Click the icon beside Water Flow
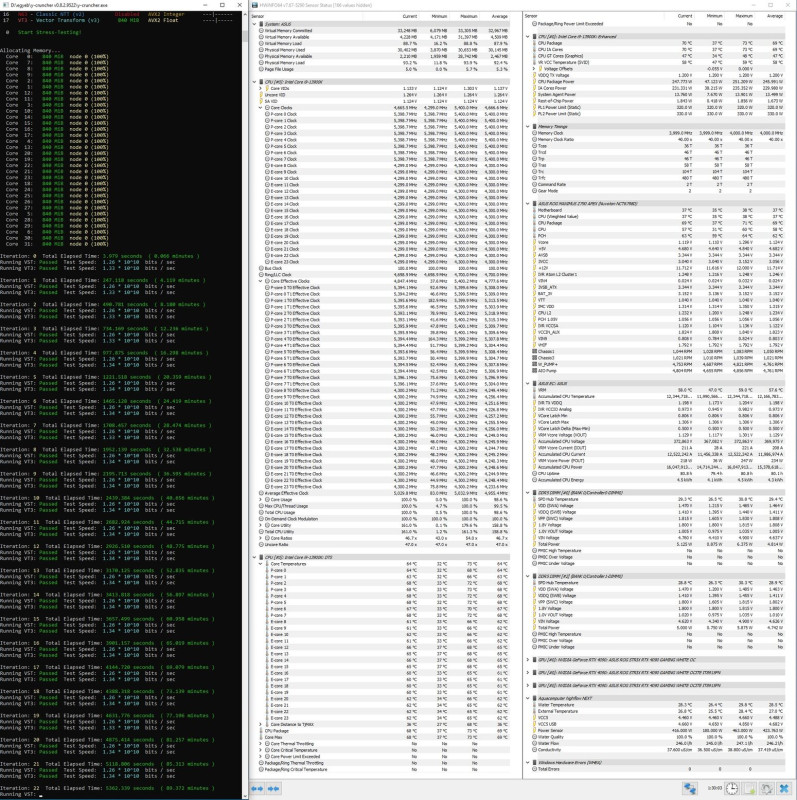 pos(535,743)
